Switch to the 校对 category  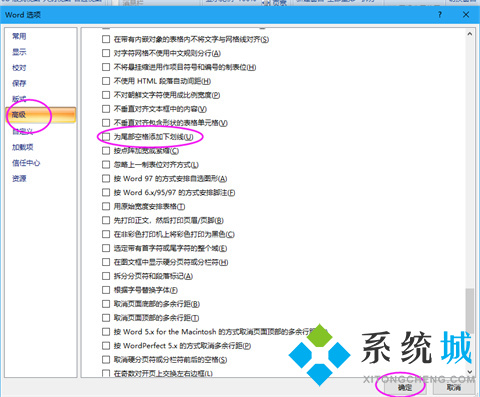tap(19, 68)
